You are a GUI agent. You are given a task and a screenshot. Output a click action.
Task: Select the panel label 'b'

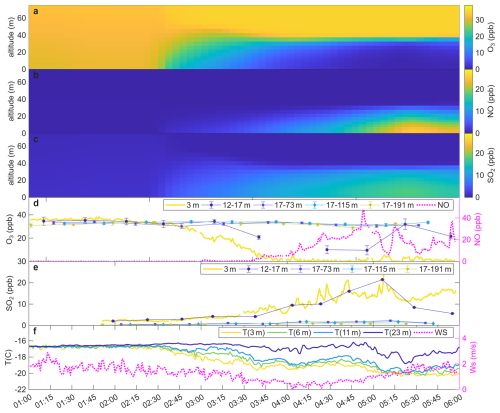click(x=36, y=75)
